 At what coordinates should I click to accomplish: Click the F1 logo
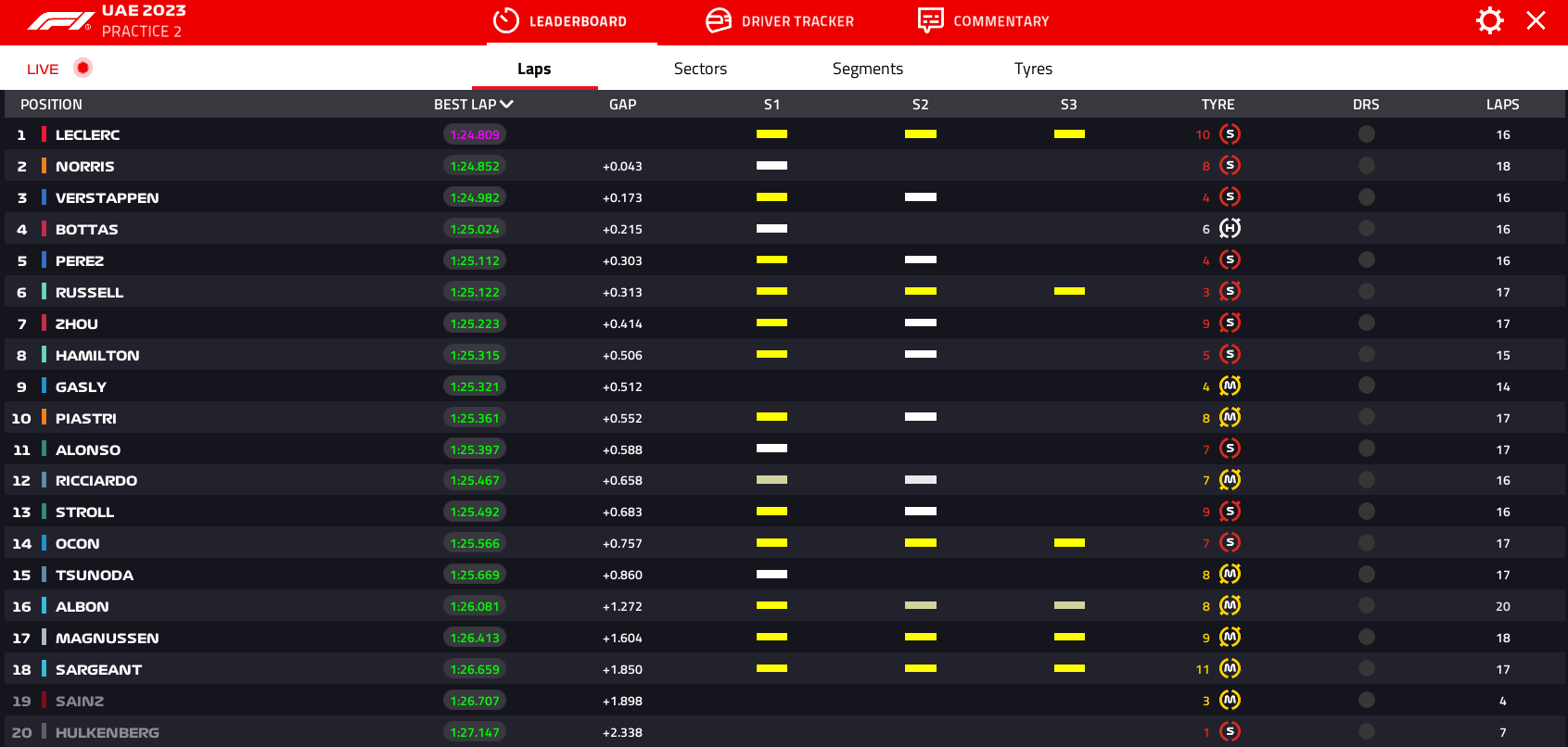[59, 20]
